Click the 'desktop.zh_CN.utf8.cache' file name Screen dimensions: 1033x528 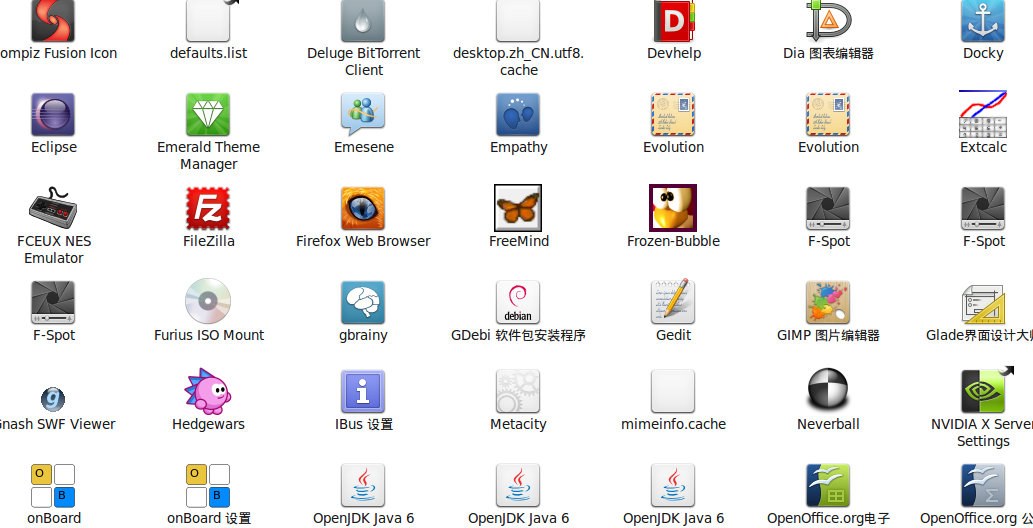pyautogui.click(x=518, y=61)
